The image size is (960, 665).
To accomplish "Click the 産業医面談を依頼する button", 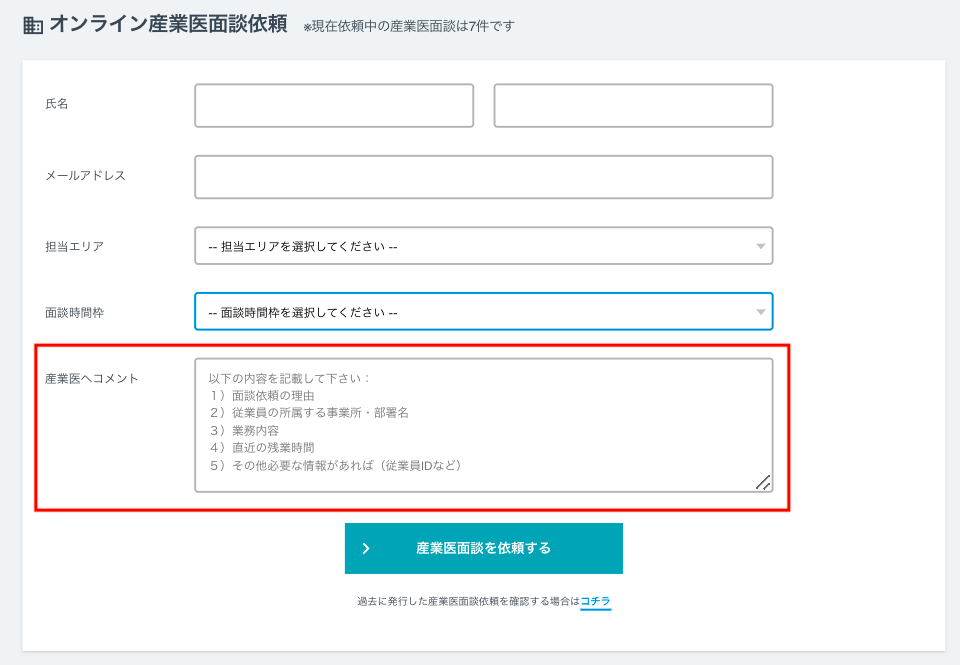I will (484, 548).
